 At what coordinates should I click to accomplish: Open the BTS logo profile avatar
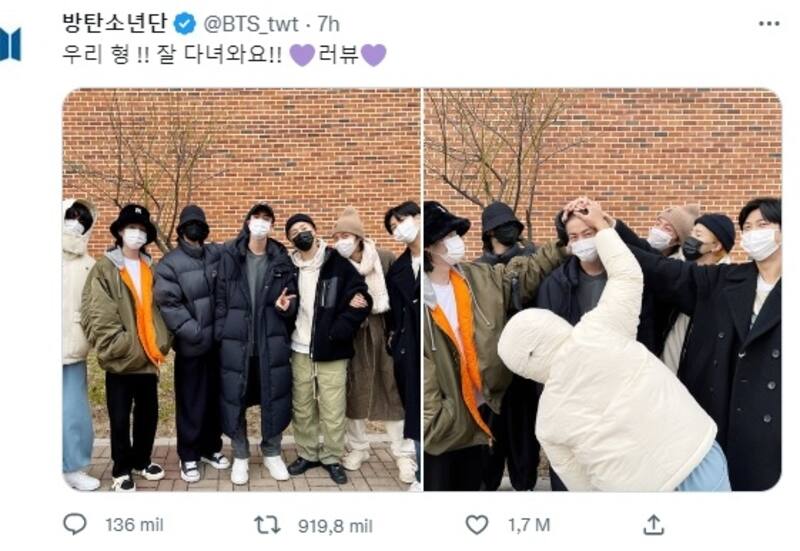click(10, 44)
